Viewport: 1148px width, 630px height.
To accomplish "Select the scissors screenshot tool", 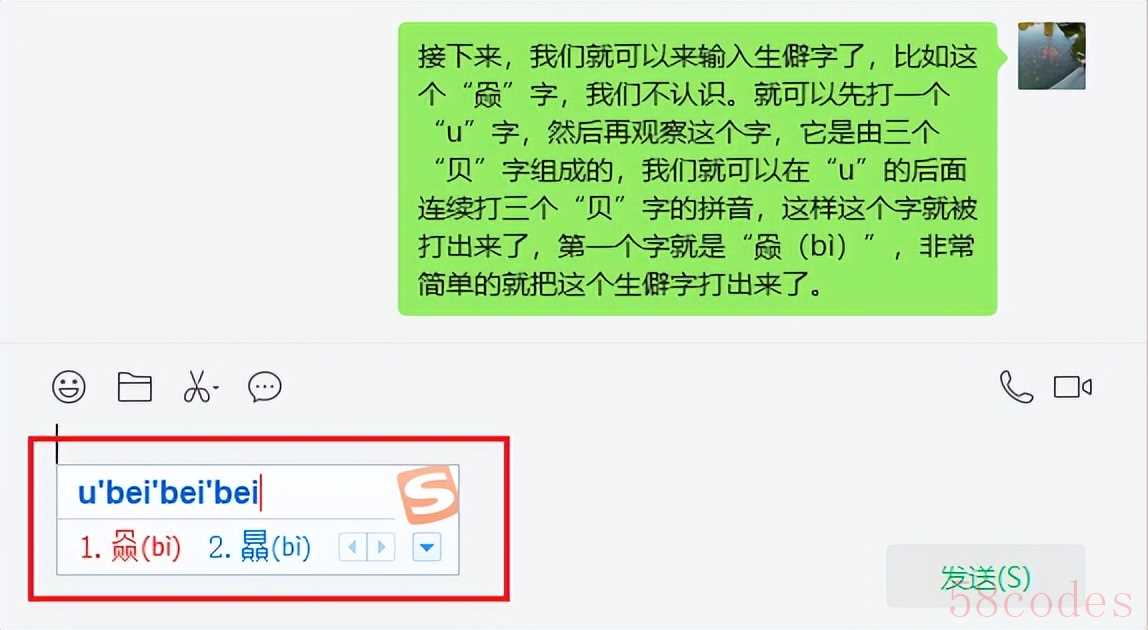I will 196,386.
